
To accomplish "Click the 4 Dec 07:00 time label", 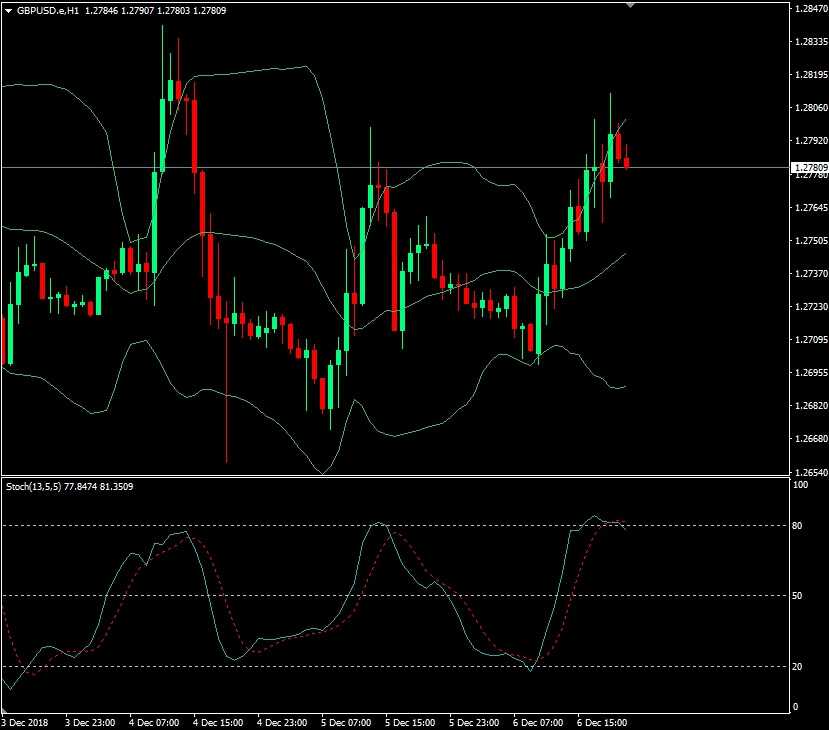I will [x=155, y=721].
